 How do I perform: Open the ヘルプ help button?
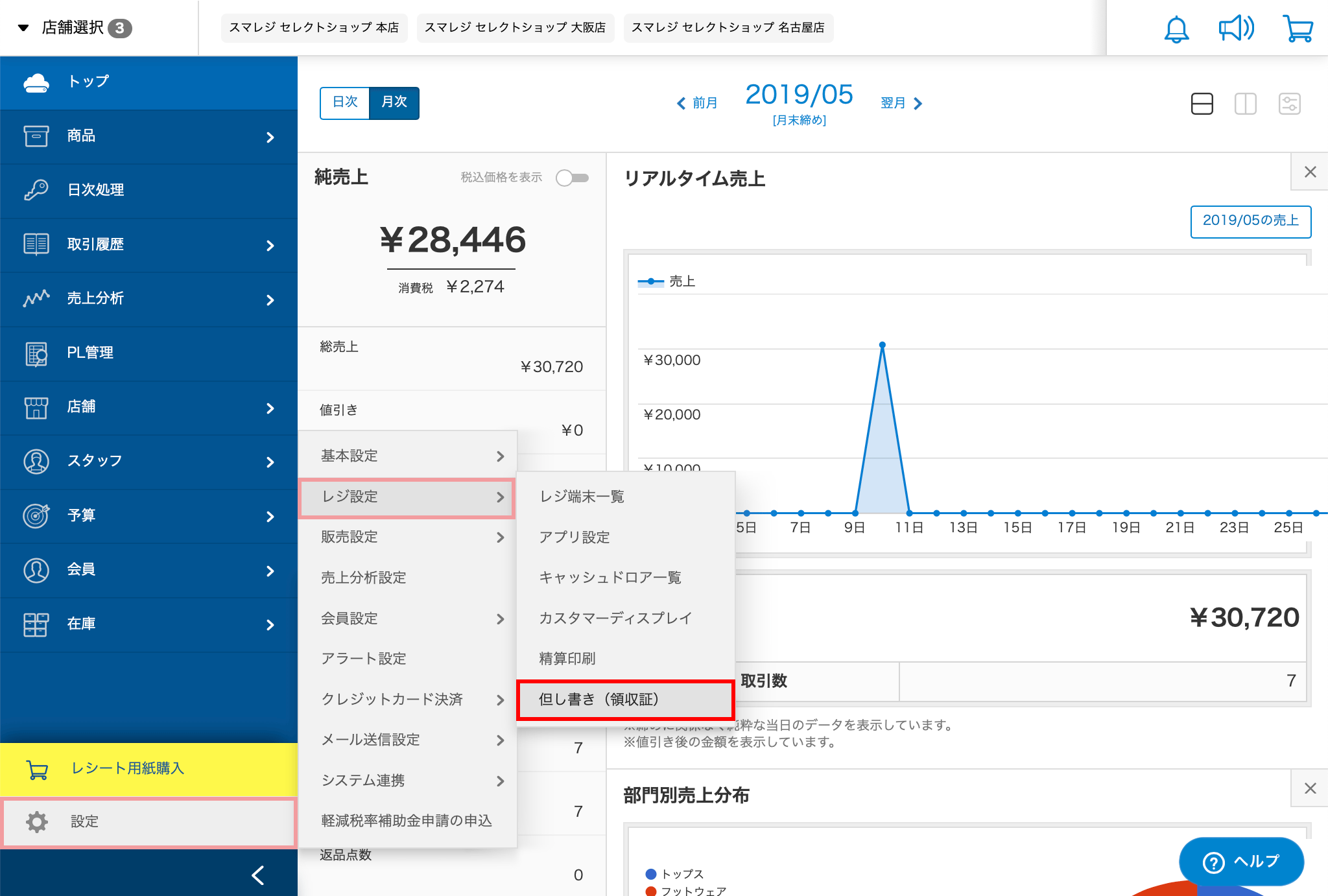(x=1241, y=862)
